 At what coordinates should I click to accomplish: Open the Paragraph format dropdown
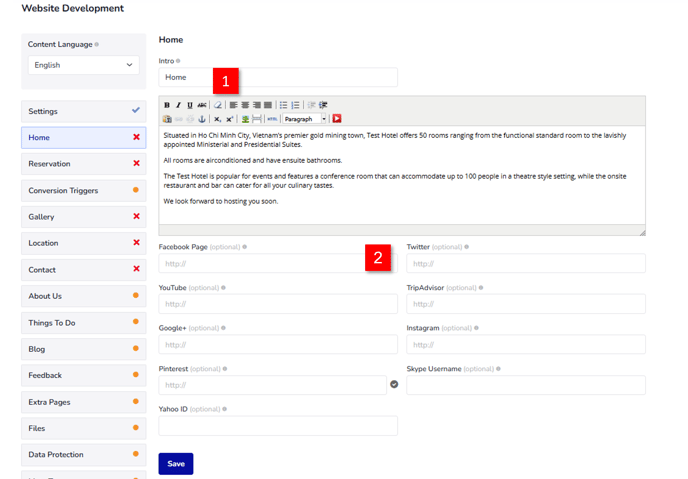click(x=305, y=119)
